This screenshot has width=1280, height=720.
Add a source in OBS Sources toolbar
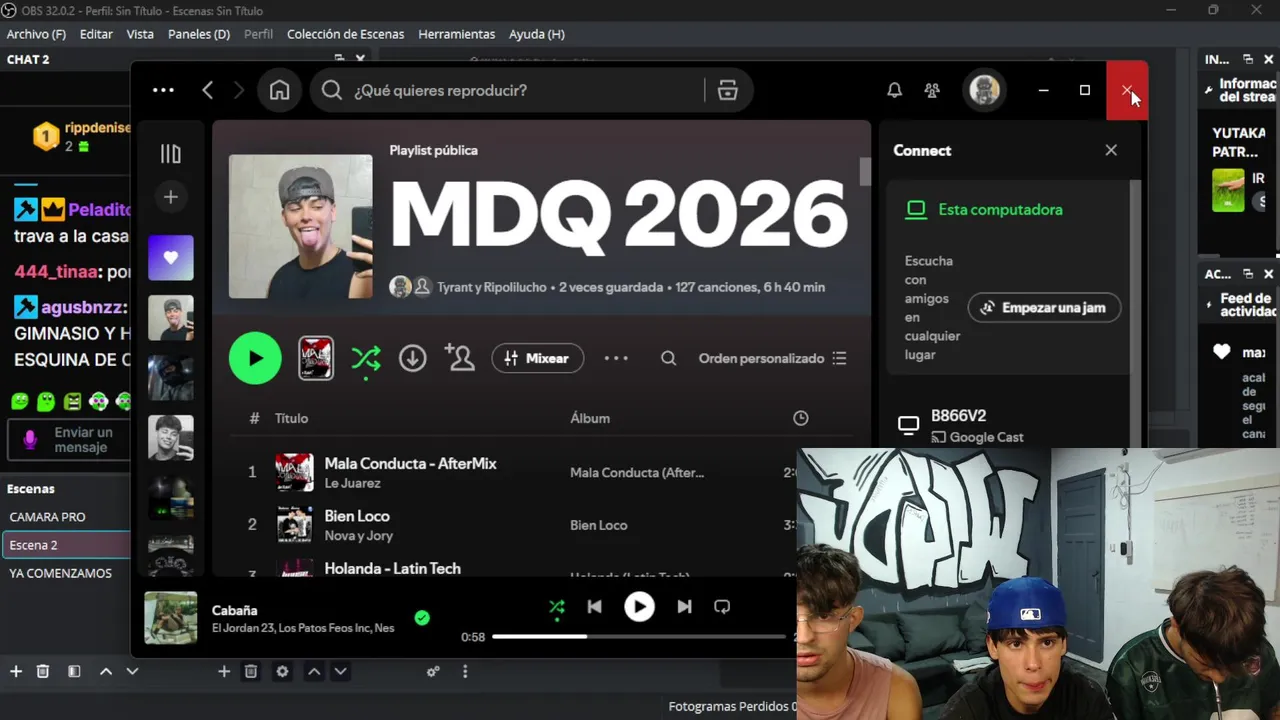[x=224, y=672]
